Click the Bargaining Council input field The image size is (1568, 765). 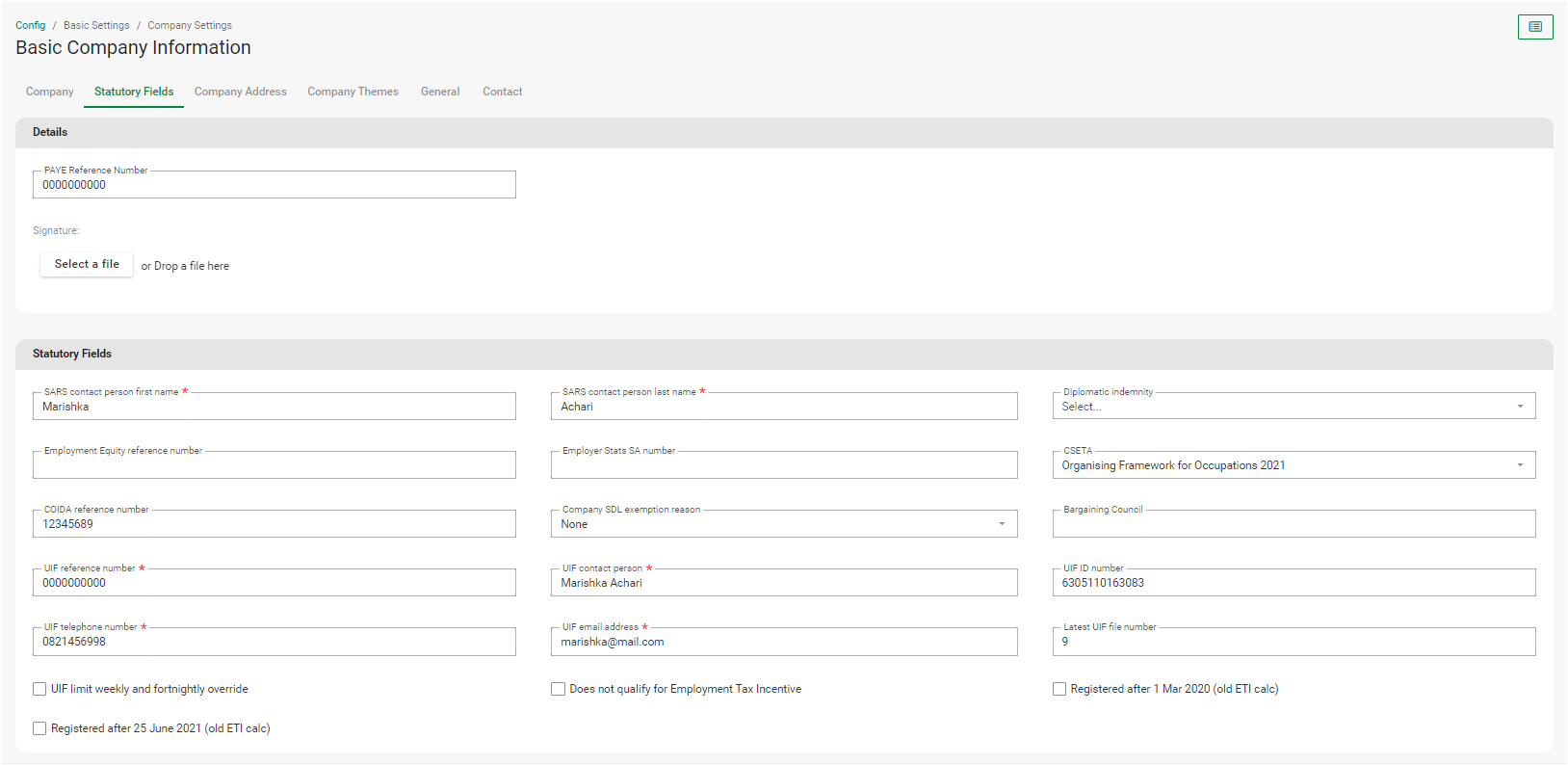point(1293,524)
